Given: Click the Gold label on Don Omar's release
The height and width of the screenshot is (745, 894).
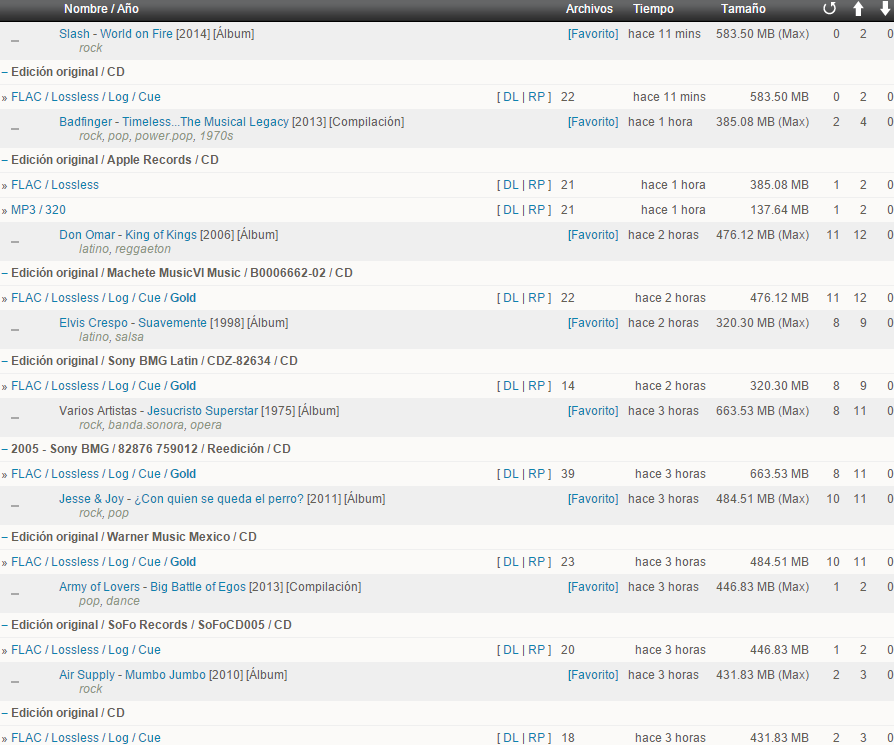Looking at the screenshot, I should point(183,297).
